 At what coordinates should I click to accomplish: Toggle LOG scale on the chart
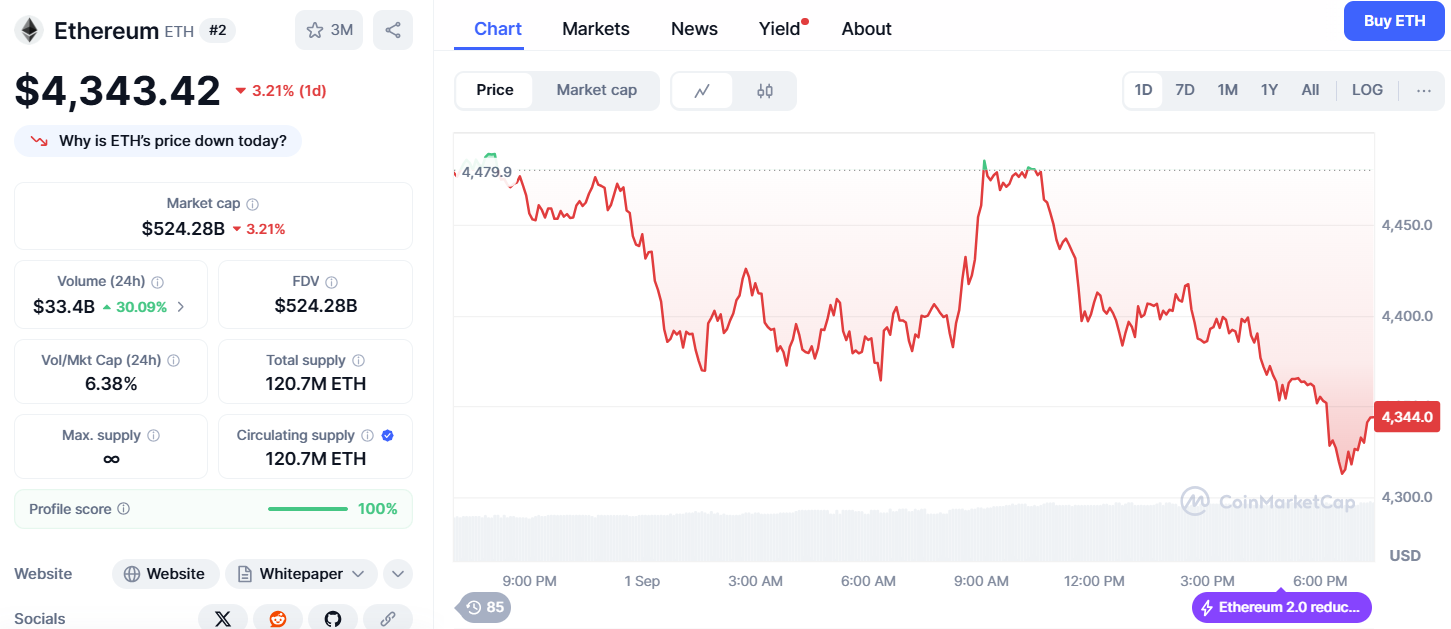(1366, 89)
